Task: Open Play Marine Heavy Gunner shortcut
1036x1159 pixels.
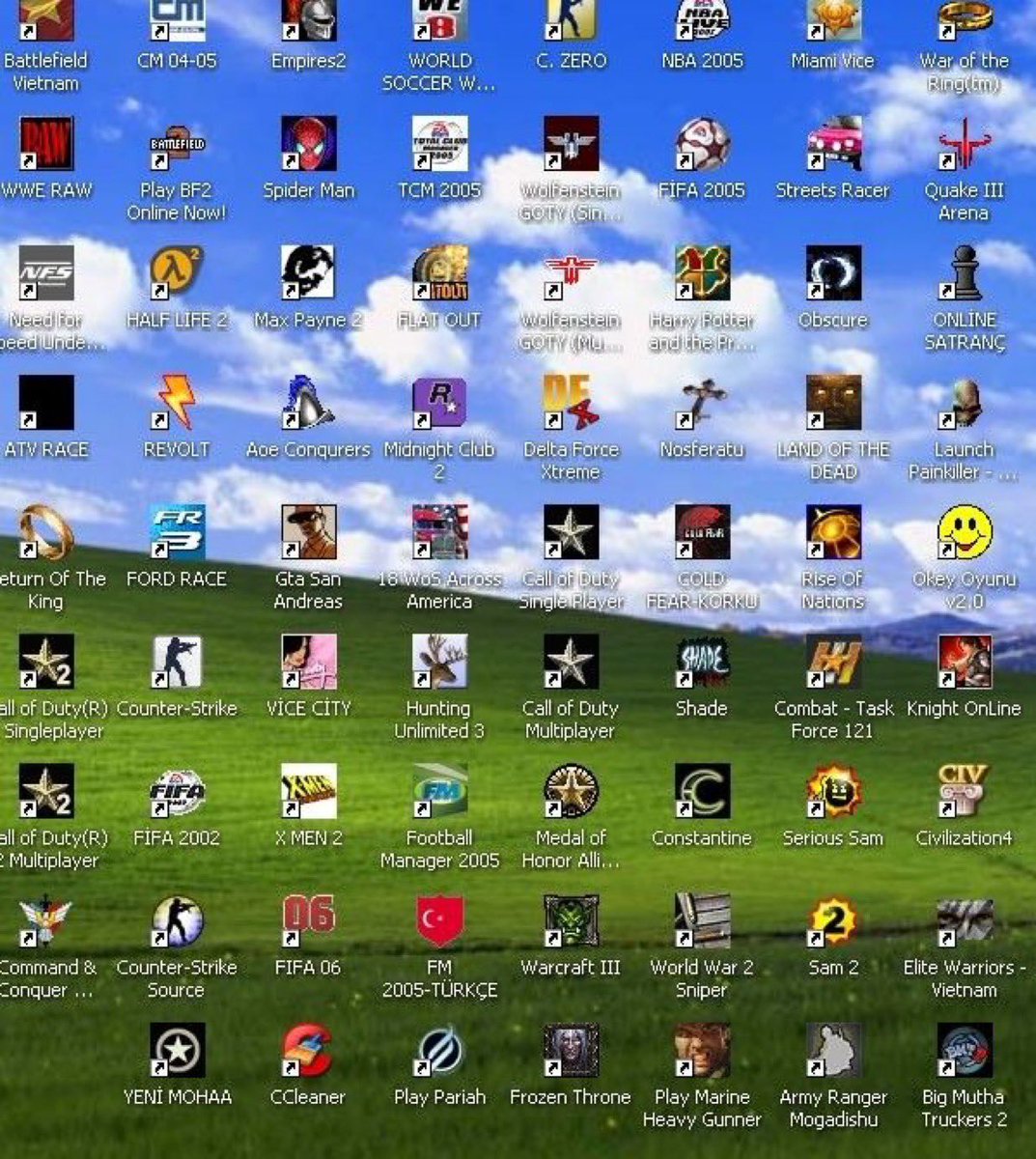Action: coord(702,1050)
